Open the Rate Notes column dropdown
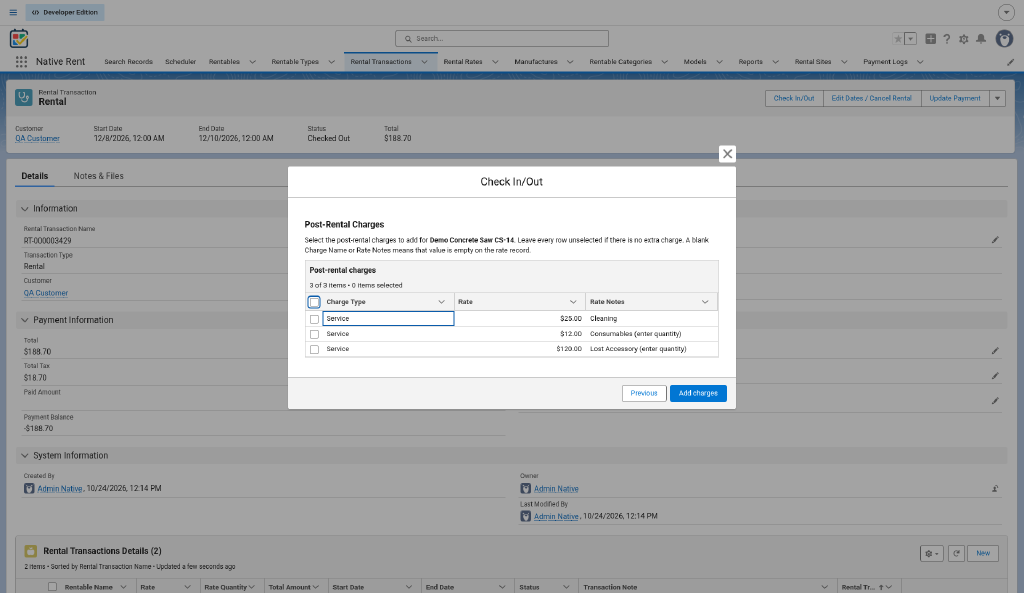1024x593 pixels. click(x=705, y=302)
